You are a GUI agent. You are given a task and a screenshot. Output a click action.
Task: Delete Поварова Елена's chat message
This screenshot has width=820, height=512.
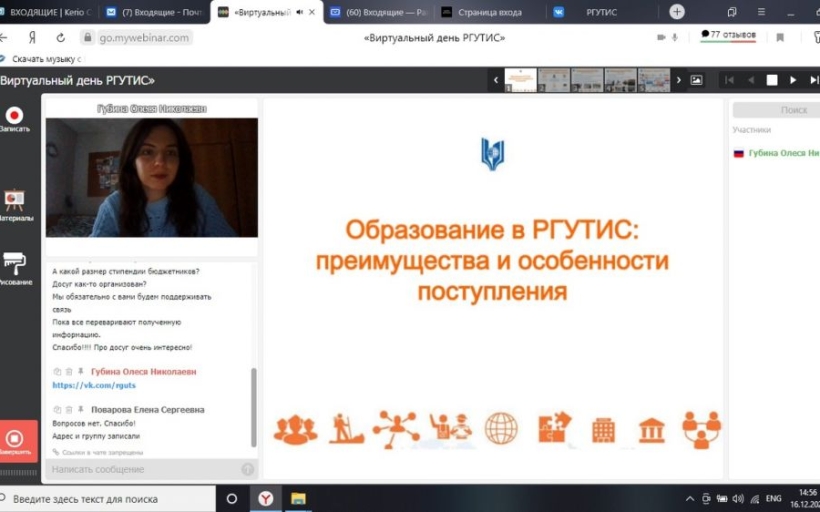(x=69, y=409)
